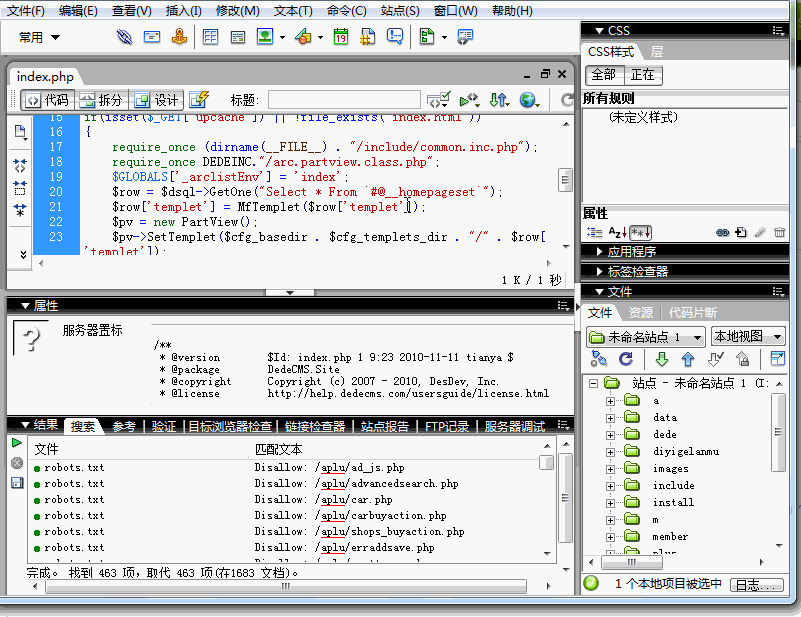The image size is (801, 617).
Task: Switch to 设计 (Design) view
Action: (x=156, y=100)
